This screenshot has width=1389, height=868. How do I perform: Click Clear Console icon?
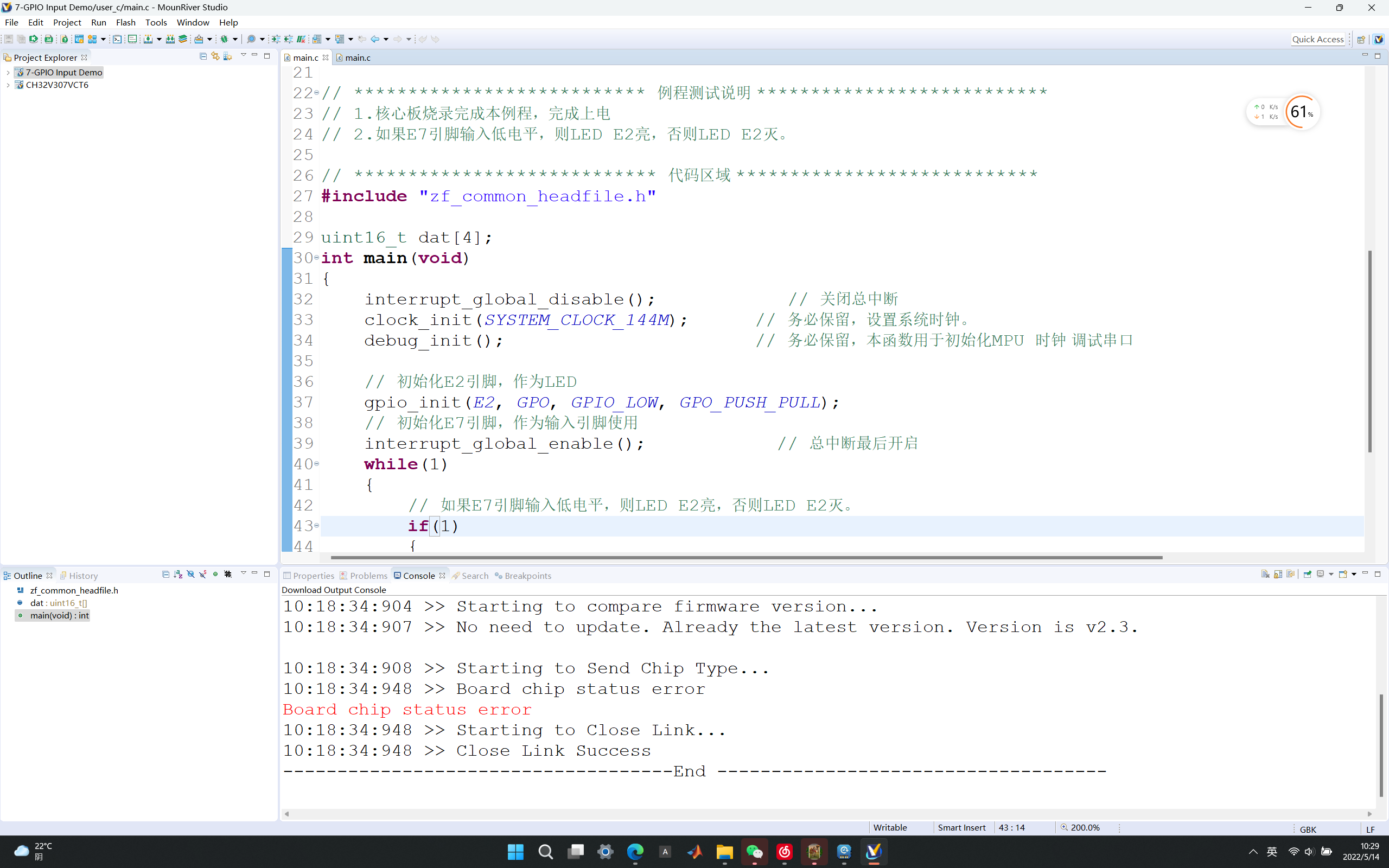[x=1265, y=574]
